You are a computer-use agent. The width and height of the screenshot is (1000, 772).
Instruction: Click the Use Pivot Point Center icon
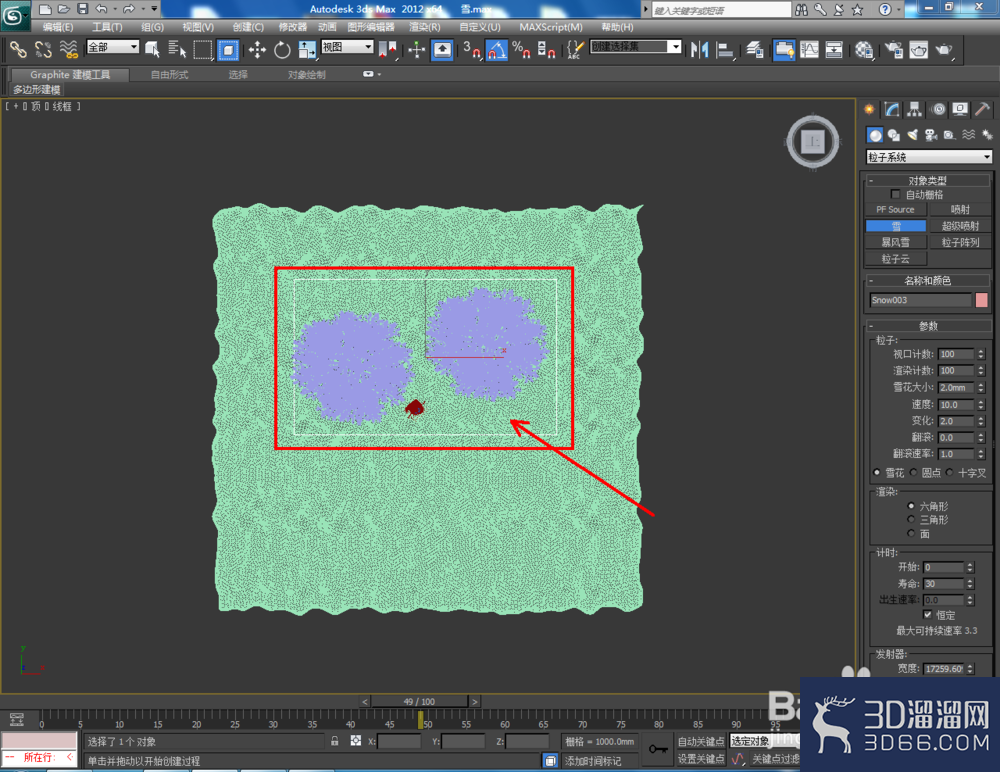point(388,49)
